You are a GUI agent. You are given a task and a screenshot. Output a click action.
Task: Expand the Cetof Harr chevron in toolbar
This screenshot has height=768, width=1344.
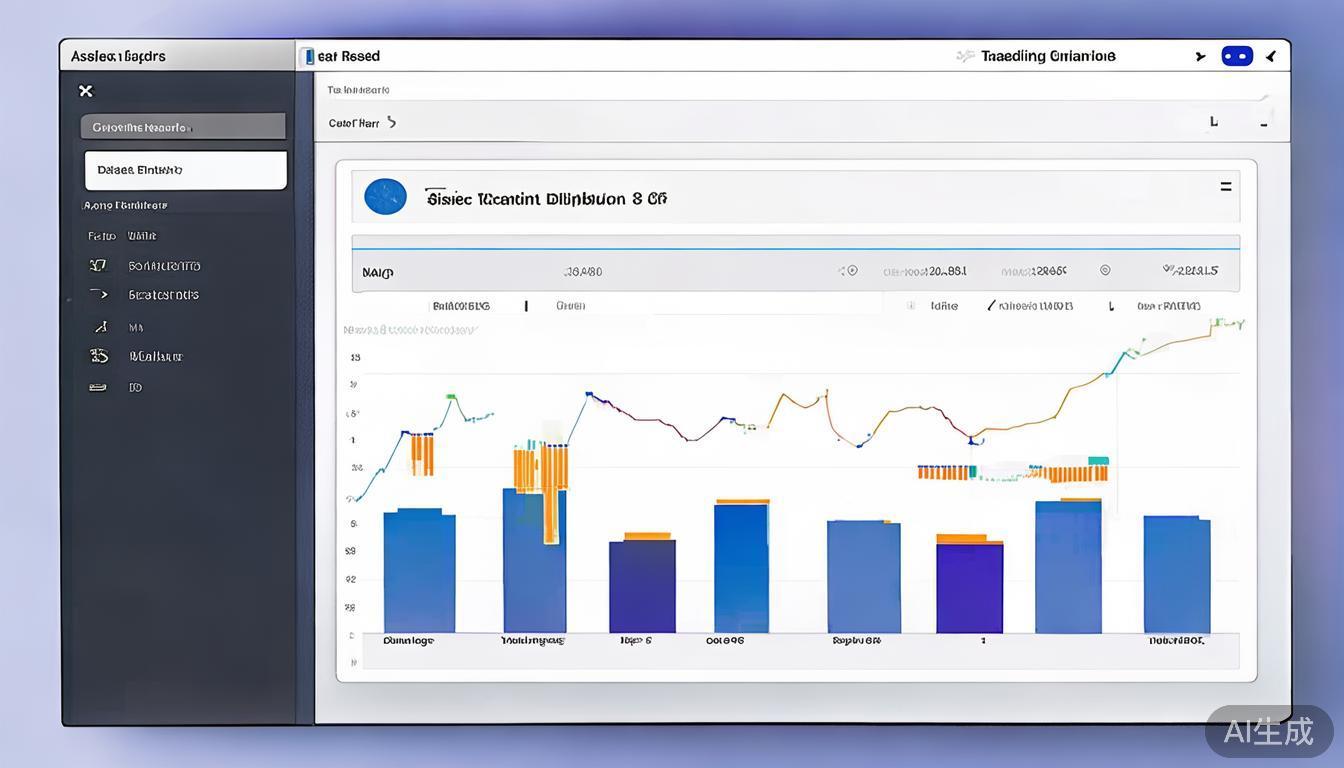point(391,123)
